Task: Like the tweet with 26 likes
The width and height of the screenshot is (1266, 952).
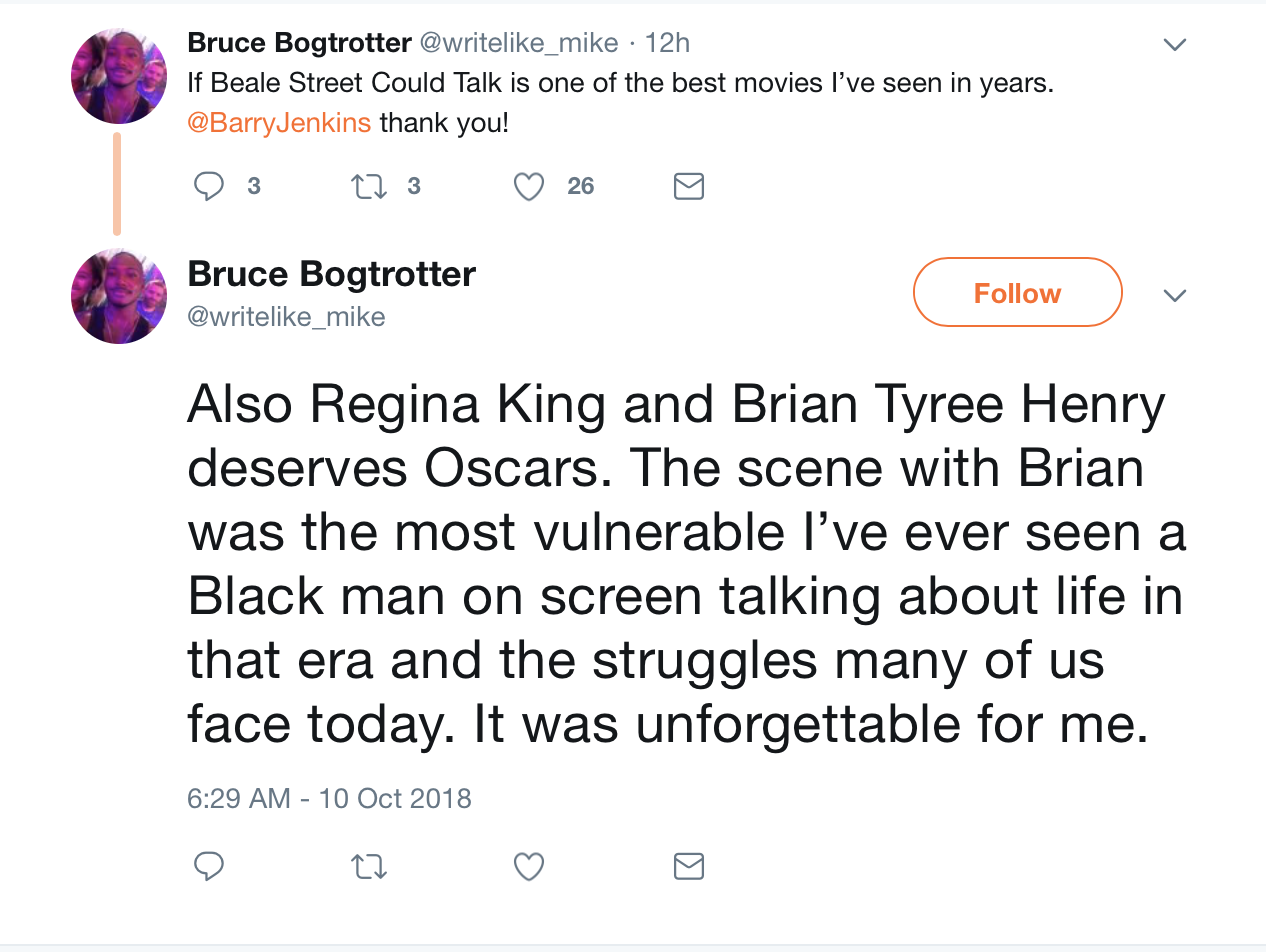Action: point(528,187)
